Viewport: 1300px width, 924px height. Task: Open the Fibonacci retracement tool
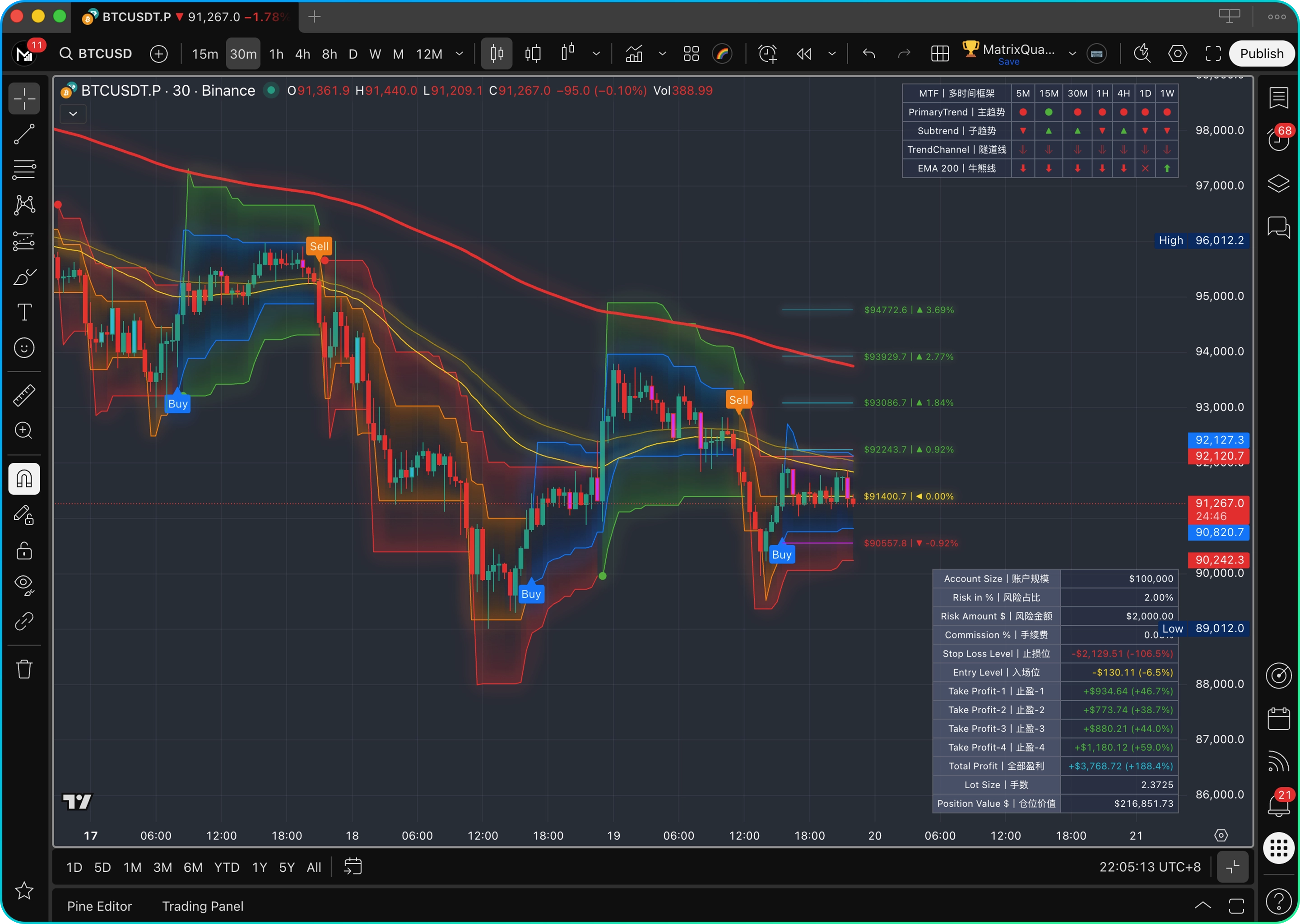tap(24, 170)
